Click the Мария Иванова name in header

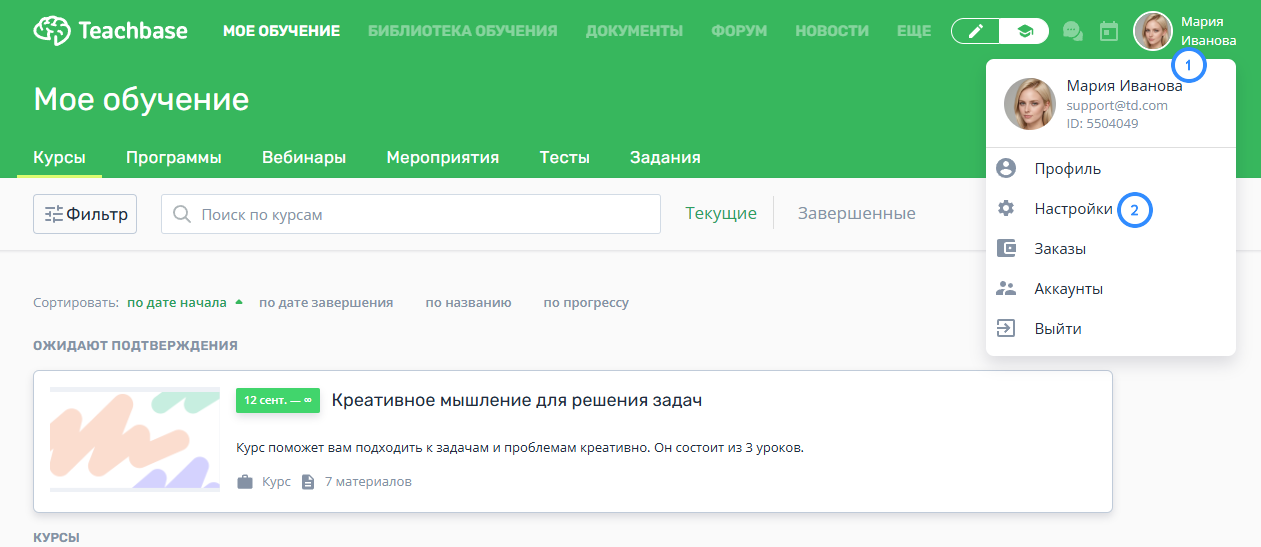1208,31
